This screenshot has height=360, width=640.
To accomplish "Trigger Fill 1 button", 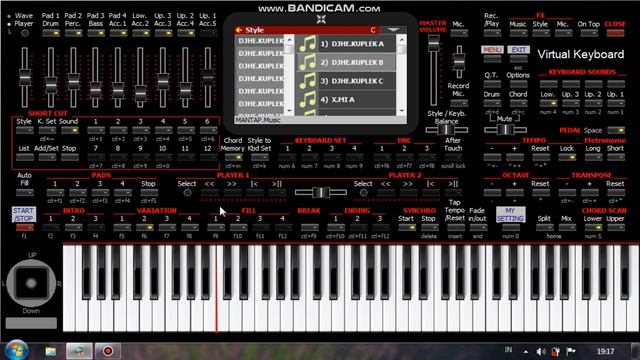I will click(216, 227).
